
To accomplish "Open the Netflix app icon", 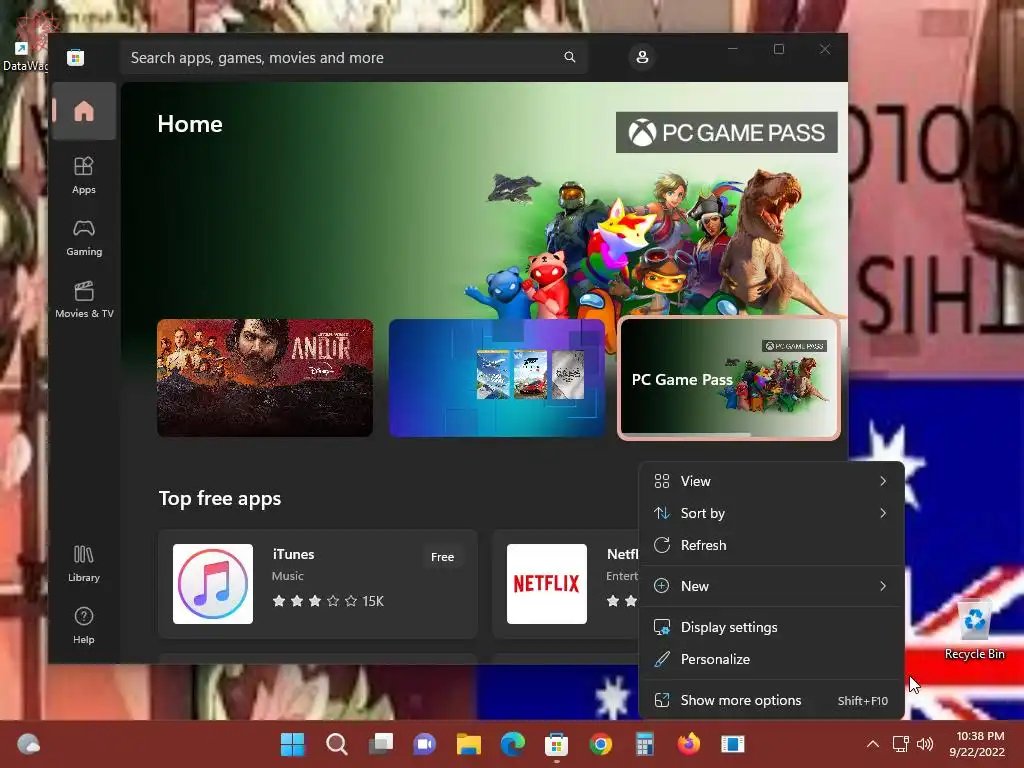I will (547, 584).
